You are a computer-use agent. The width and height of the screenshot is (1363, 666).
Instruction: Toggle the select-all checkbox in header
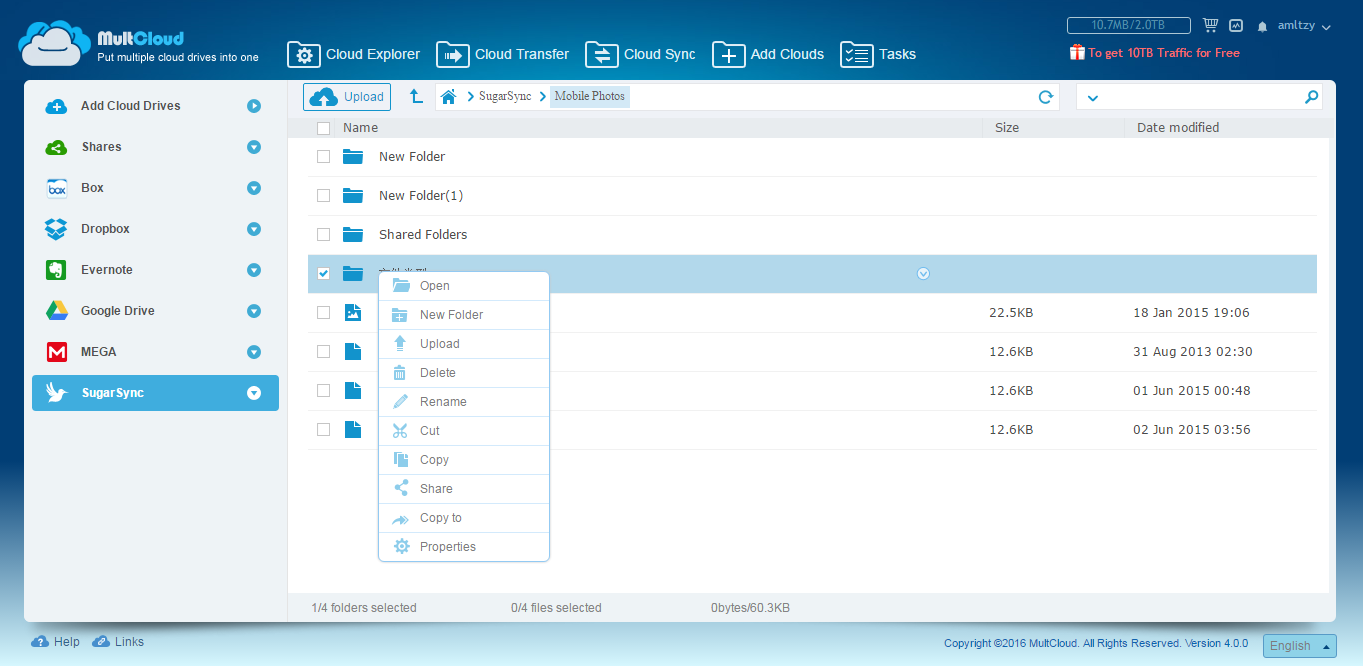[x=323, y=128]
